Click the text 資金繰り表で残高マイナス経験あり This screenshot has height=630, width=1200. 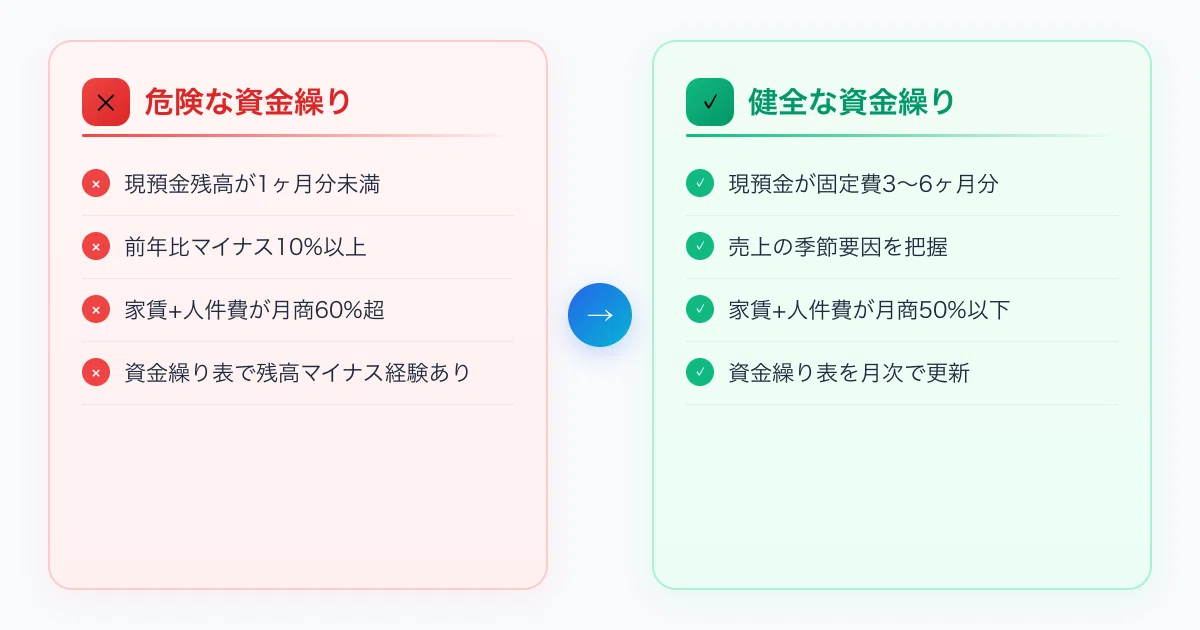[297, 373]
